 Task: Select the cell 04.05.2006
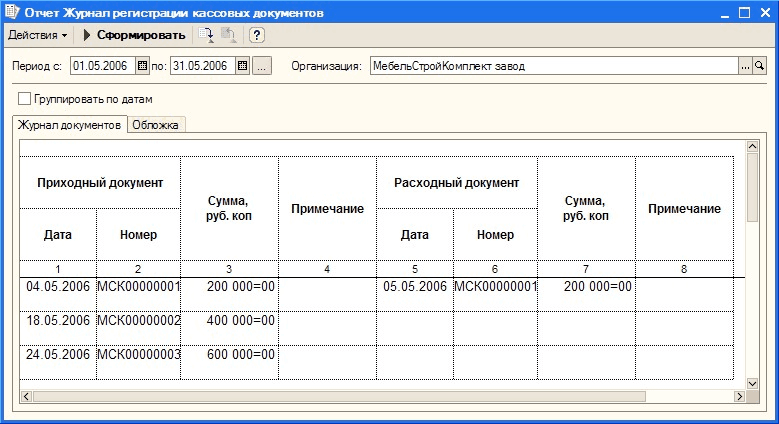point(58,295)
